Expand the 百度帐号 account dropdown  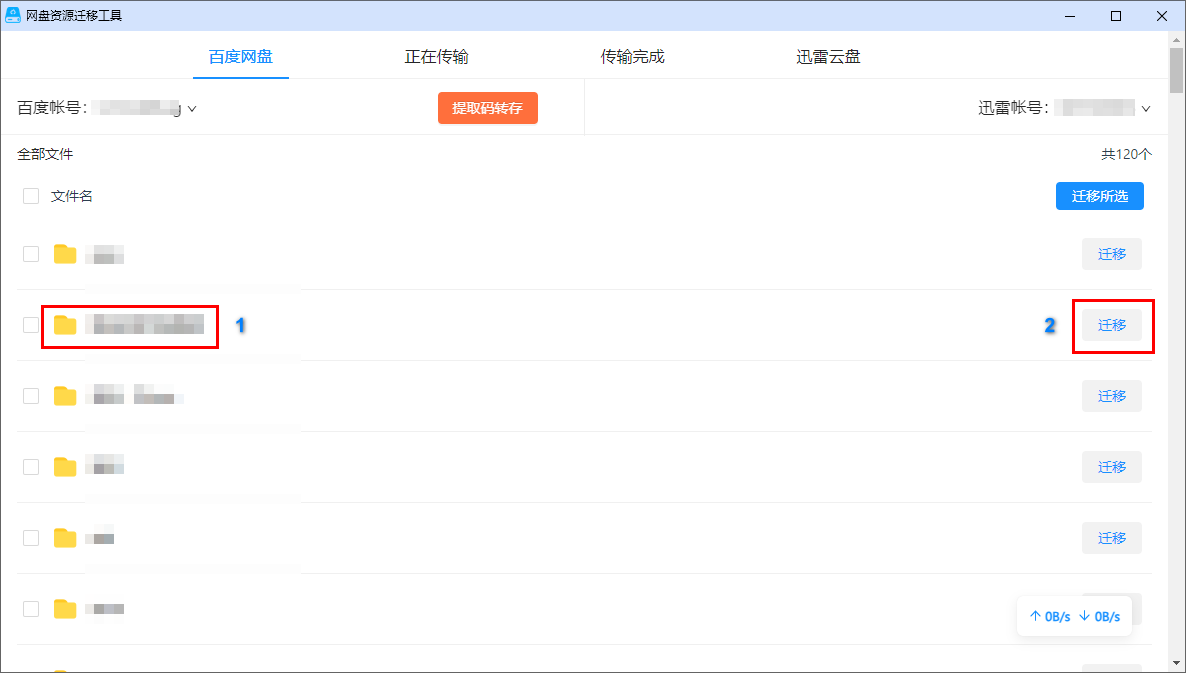[x=192, y=109]
